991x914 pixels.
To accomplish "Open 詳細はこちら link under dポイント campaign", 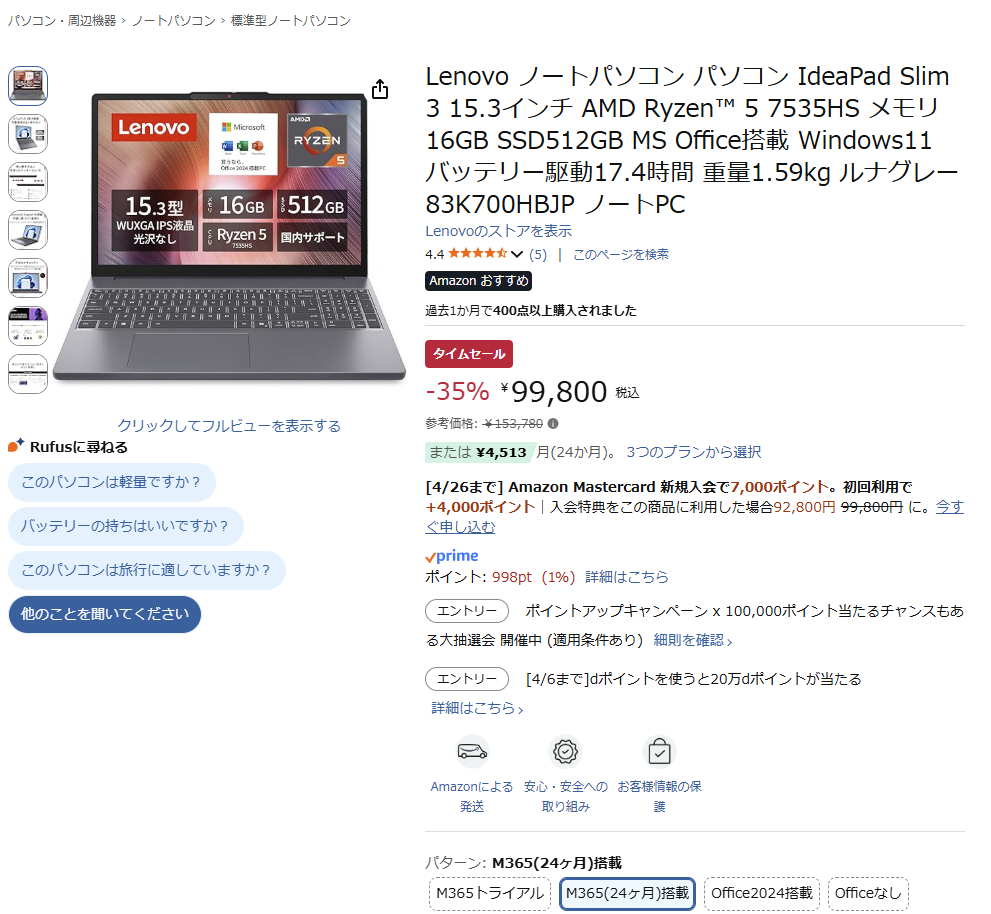I will click(x=477, y=709).
